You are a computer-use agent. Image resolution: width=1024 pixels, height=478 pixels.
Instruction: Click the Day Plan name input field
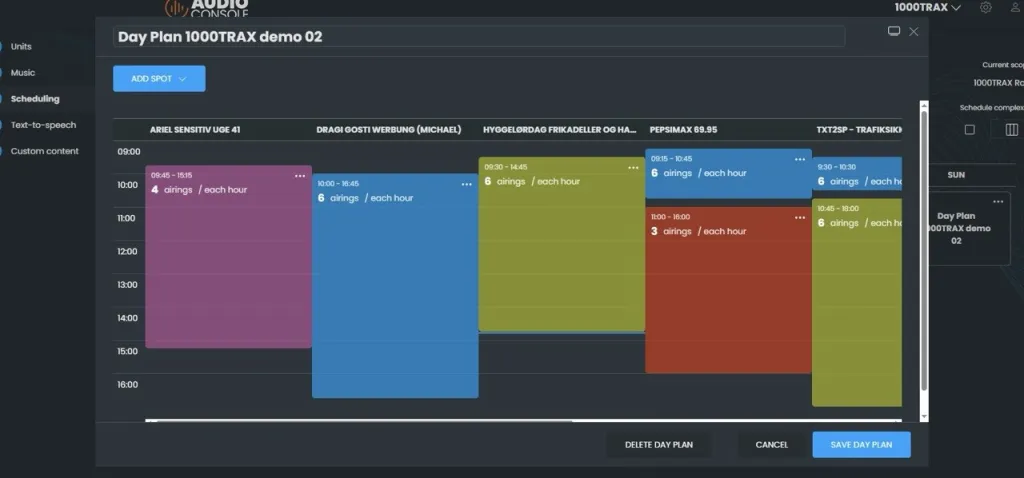tap(478, 37)
